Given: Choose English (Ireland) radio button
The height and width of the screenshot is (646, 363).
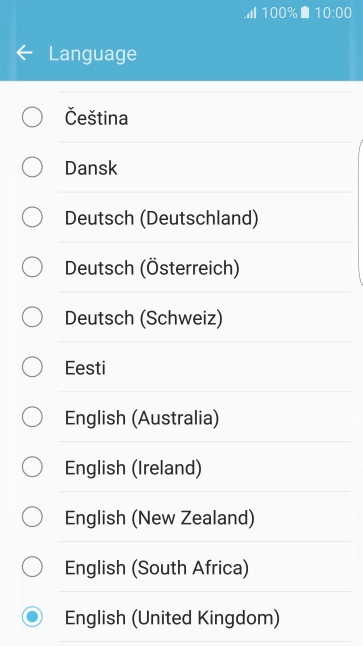Looking at the screenshot, I should (x=32, y=467).
